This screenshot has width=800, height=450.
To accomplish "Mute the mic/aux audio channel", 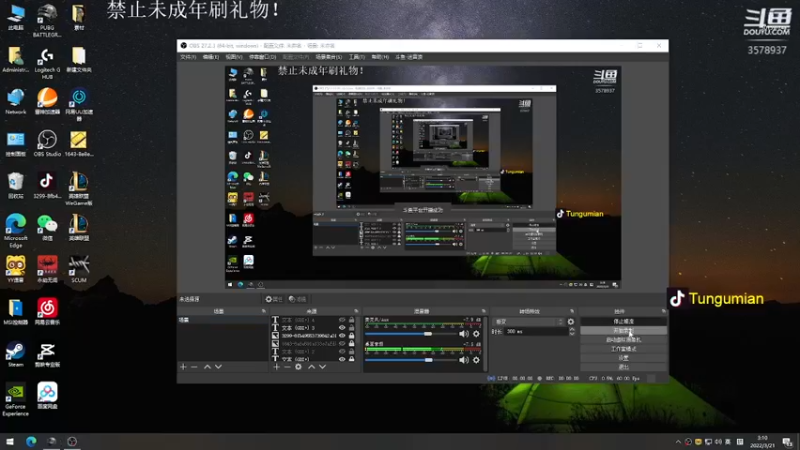I will point(463,334).
